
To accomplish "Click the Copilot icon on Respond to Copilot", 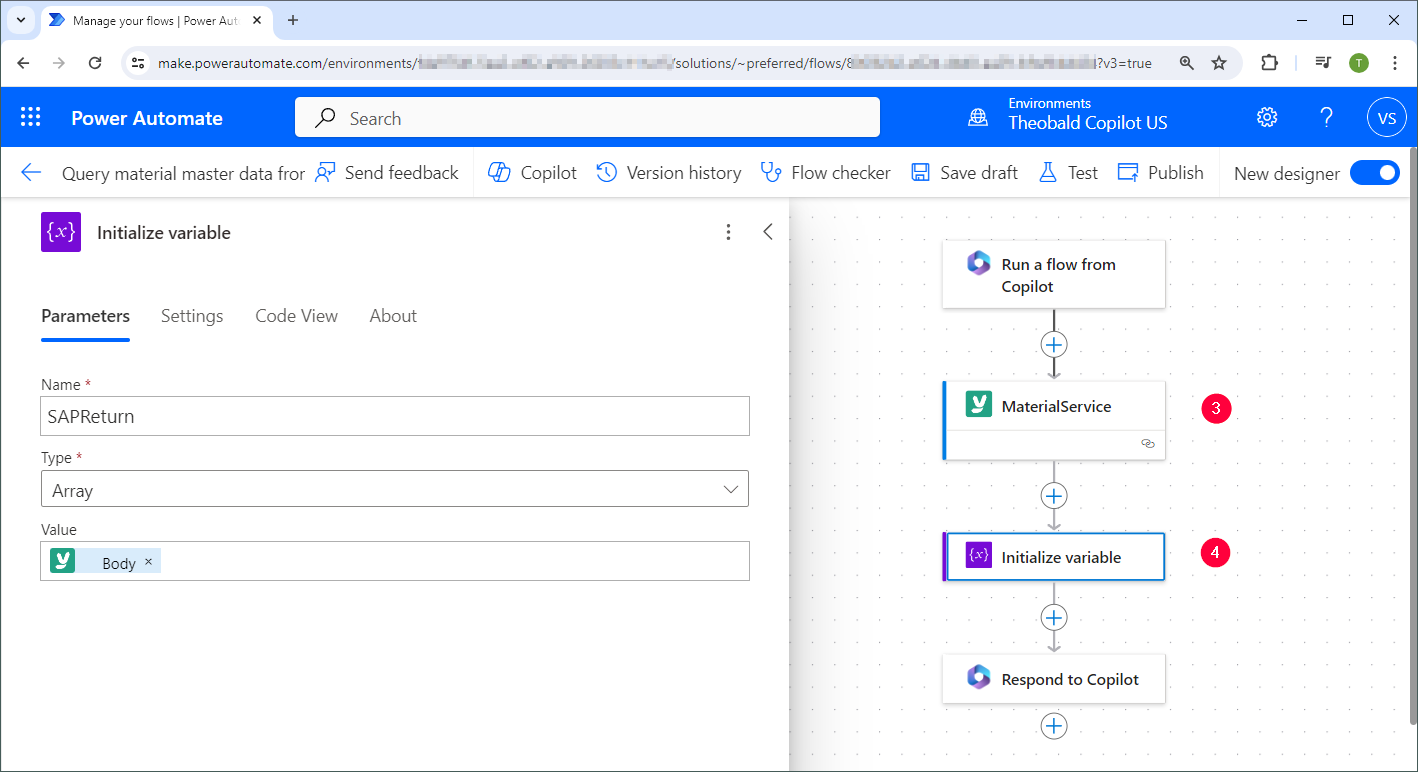I will 978,678.
